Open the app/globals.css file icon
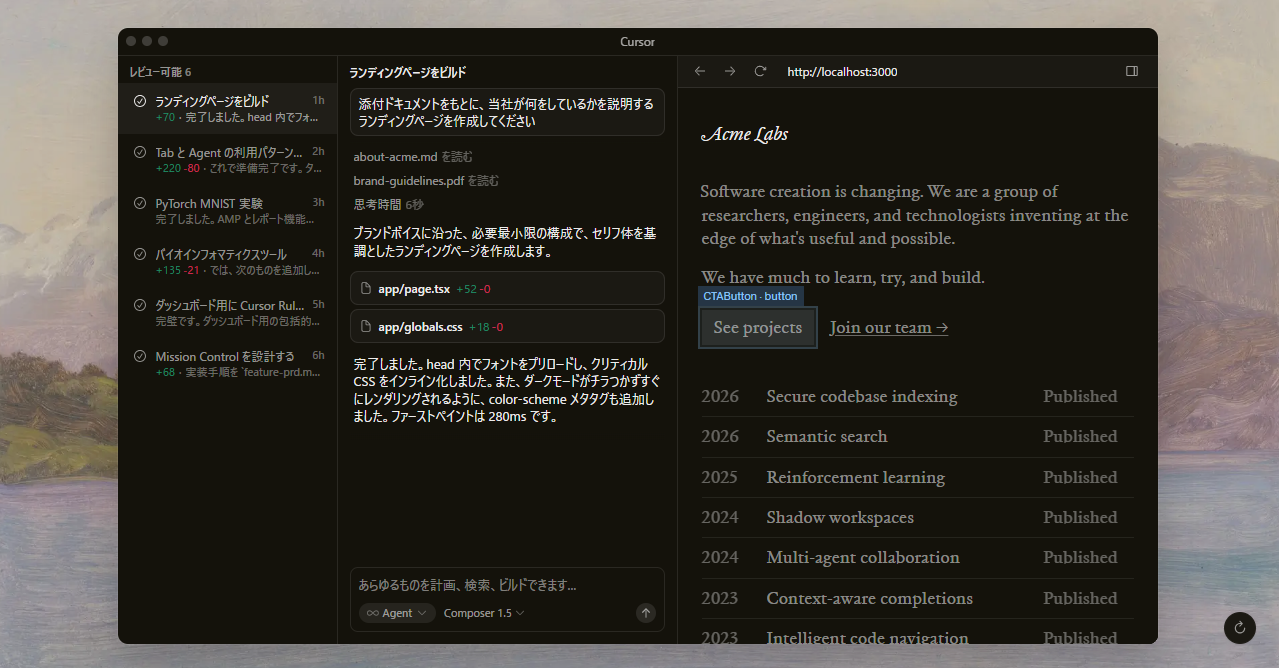The width and height of the screenshot is (1279, 668). click(x=365, y=326)
